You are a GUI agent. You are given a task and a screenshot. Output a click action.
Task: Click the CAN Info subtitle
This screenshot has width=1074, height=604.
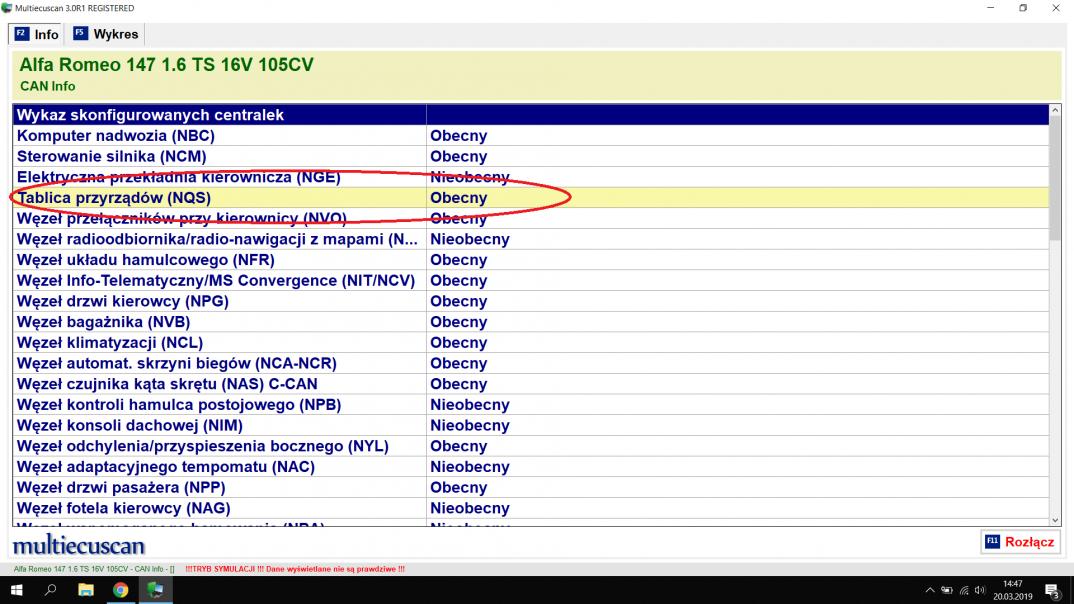47,86
